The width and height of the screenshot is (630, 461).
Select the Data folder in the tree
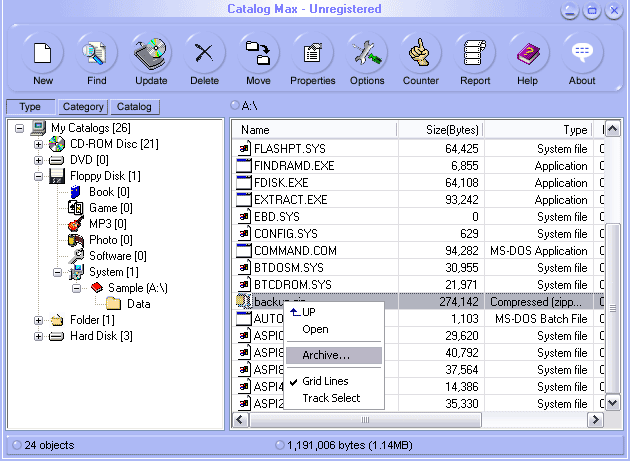139,304
